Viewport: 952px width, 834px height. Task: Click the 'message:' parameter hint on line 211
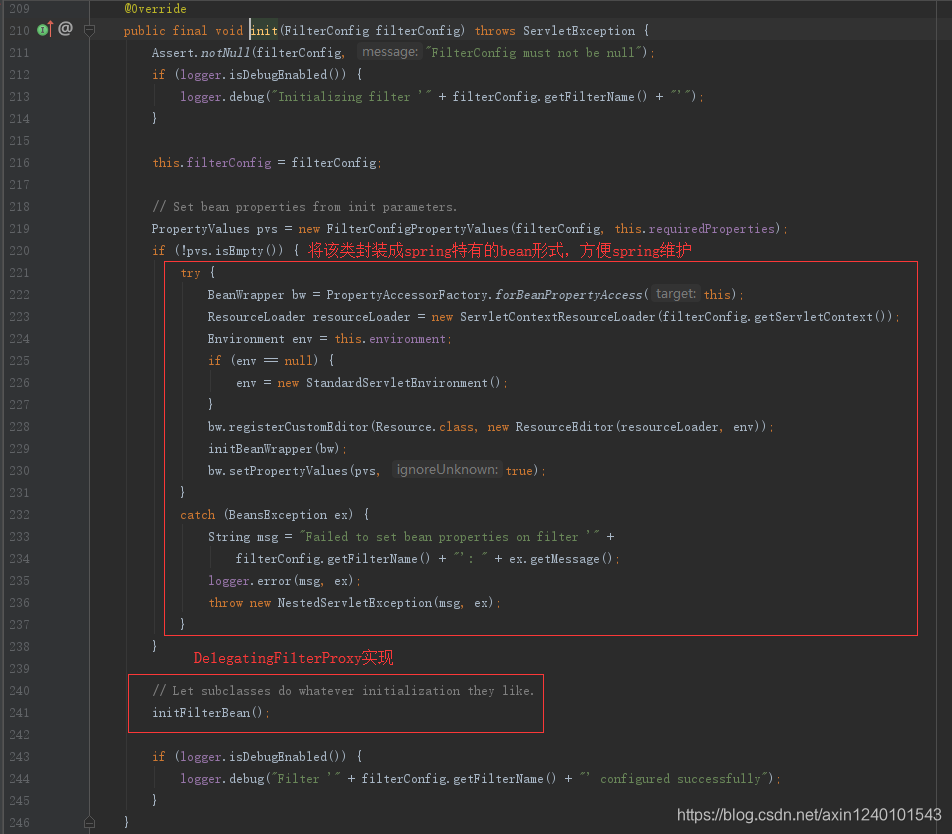(x=390, y=52)
